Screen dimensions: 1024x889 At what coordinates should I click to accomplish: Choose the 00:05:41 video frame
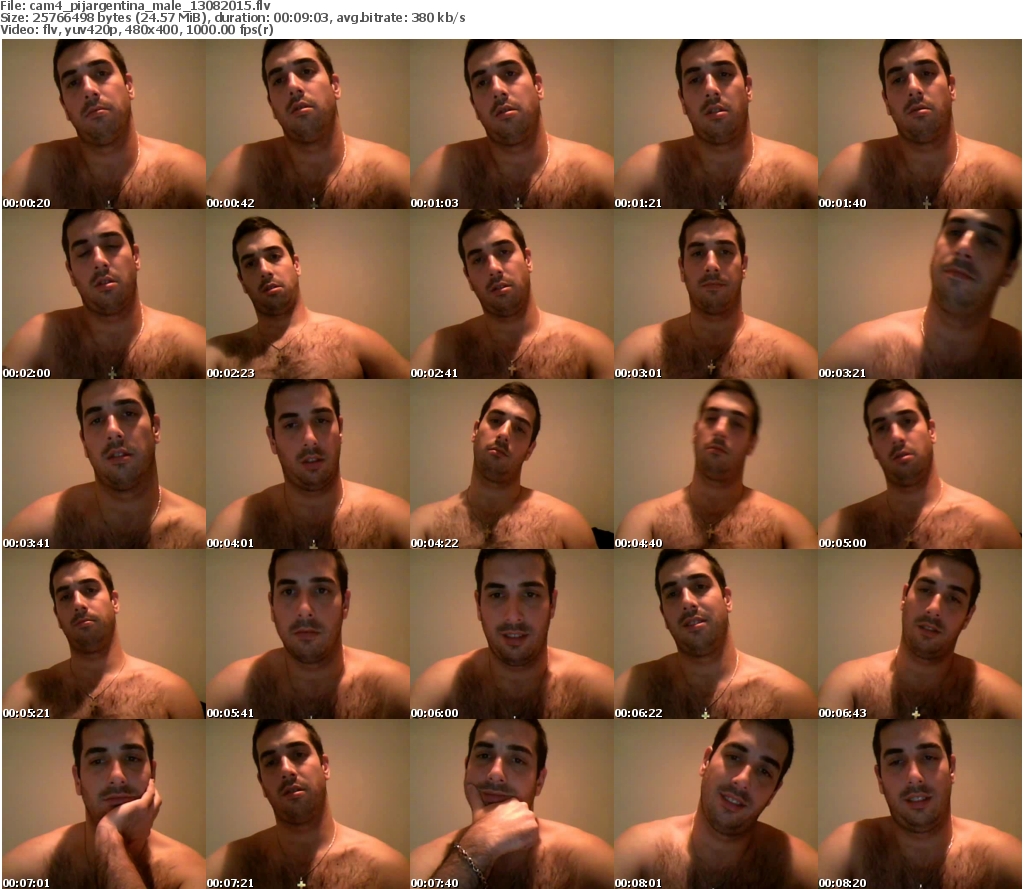[308, 634]
